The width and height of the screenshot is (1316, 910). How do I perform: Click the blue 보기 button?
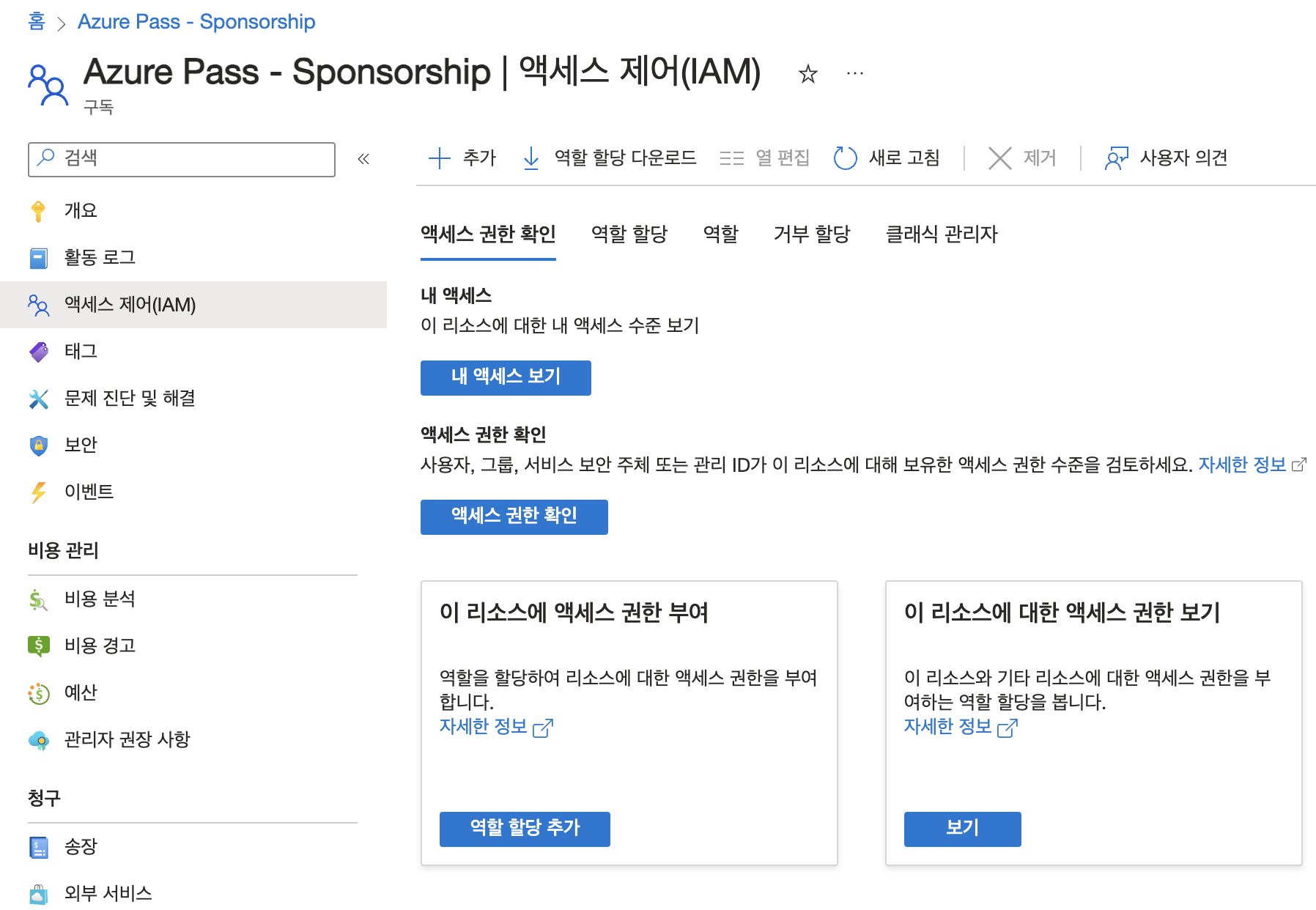[962, 829]
